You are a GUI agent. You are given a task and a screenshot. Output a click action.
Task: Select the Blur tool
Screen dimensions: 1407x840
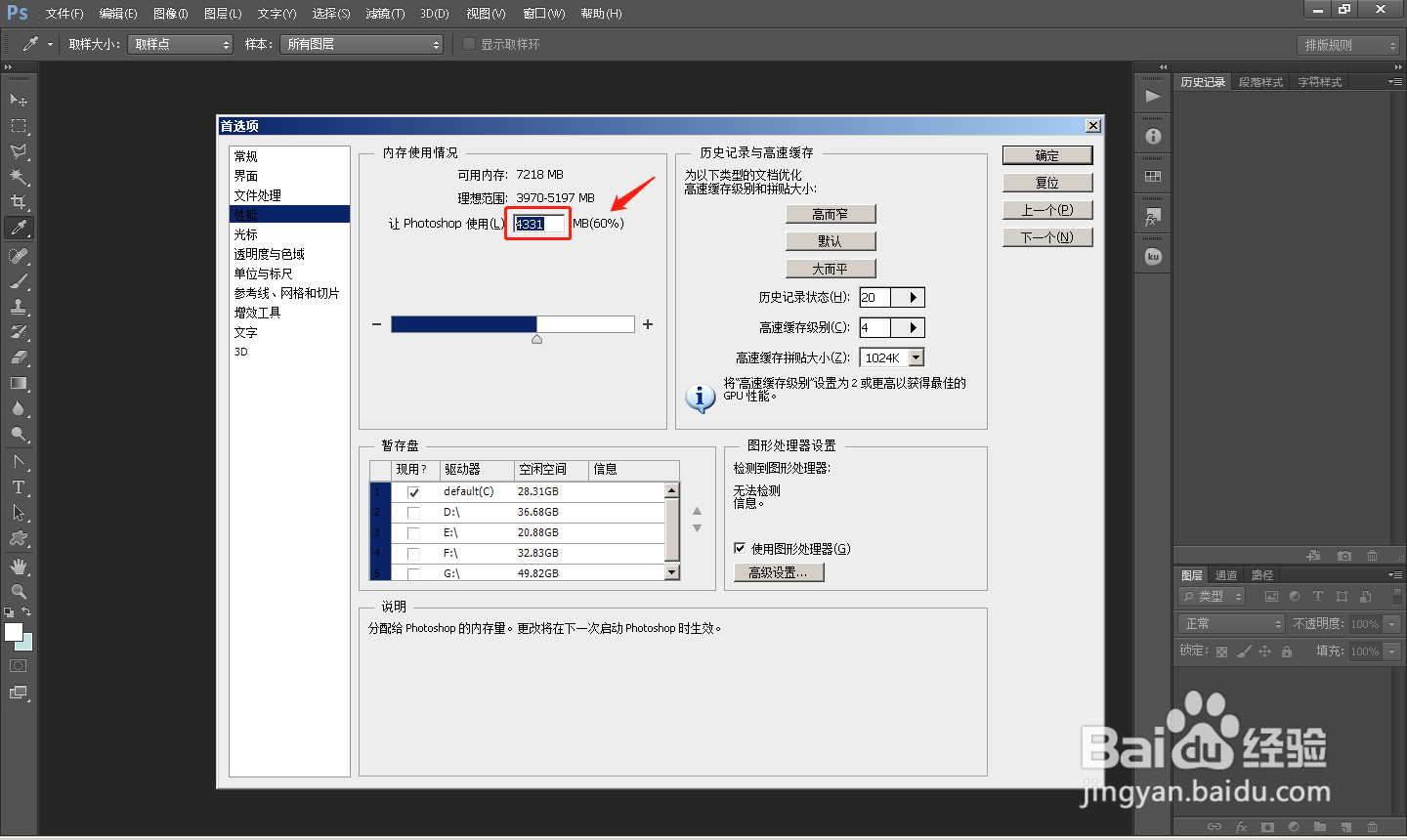tap(19, 408)
